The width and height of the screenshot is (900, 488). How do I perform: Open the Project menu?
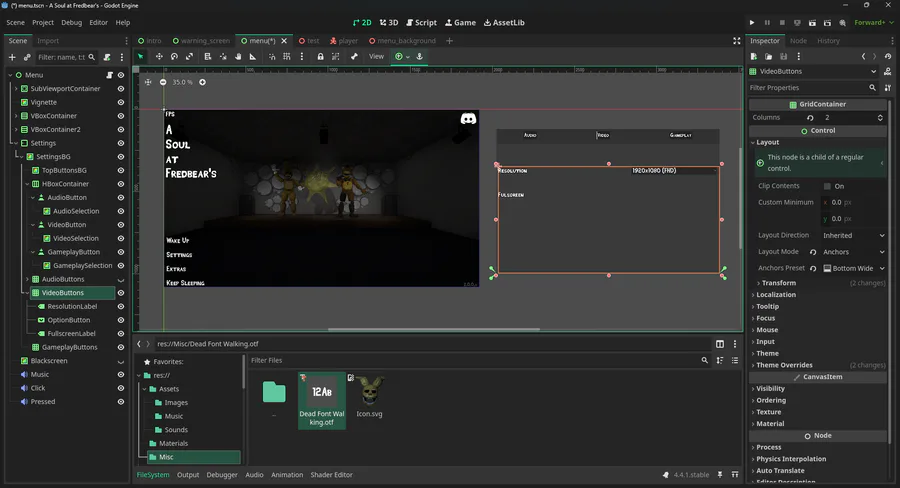pos(42,22)
